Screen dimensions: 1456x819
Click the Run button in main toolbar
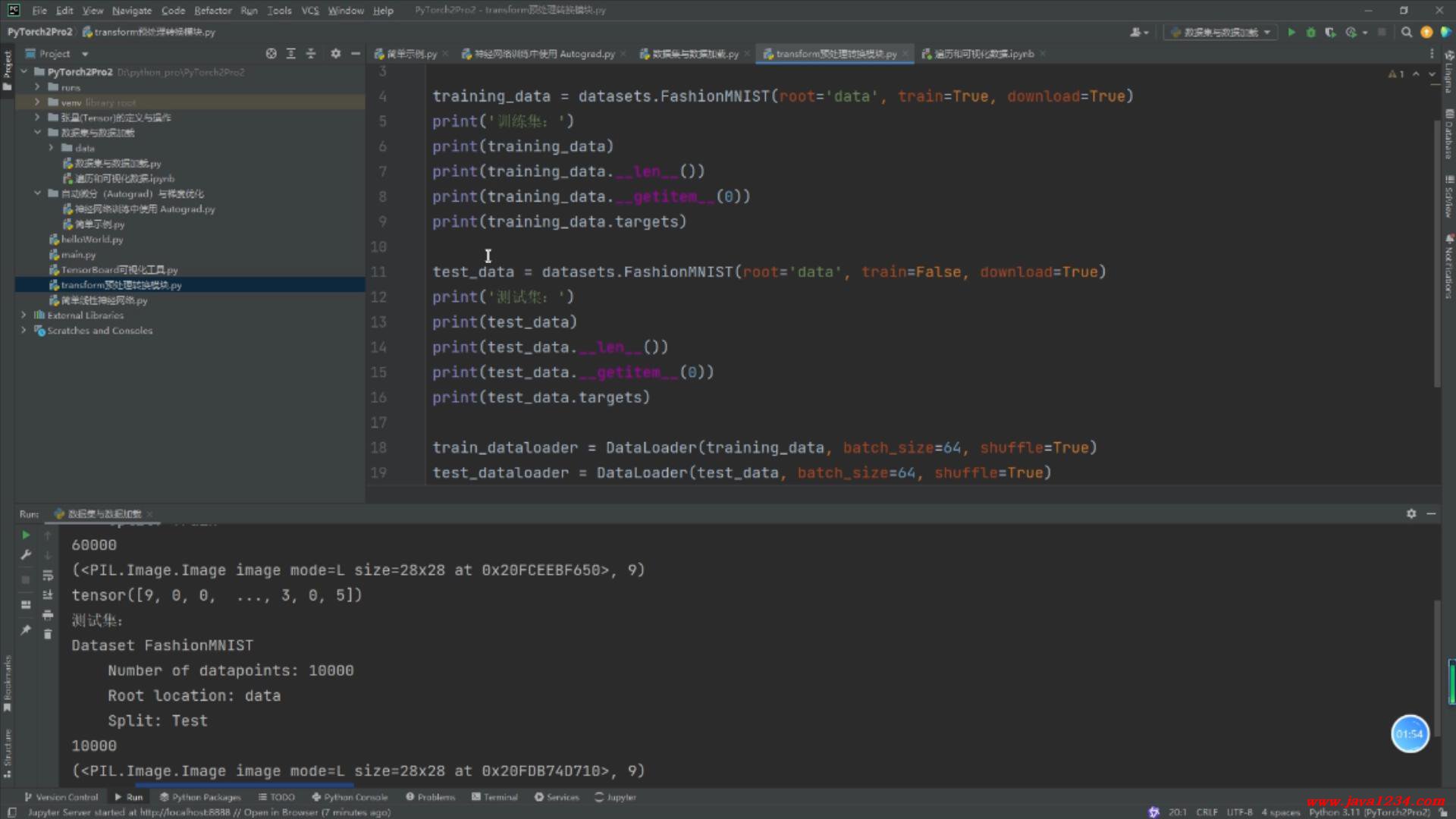pyautogui.click(x=1291, y=32)
